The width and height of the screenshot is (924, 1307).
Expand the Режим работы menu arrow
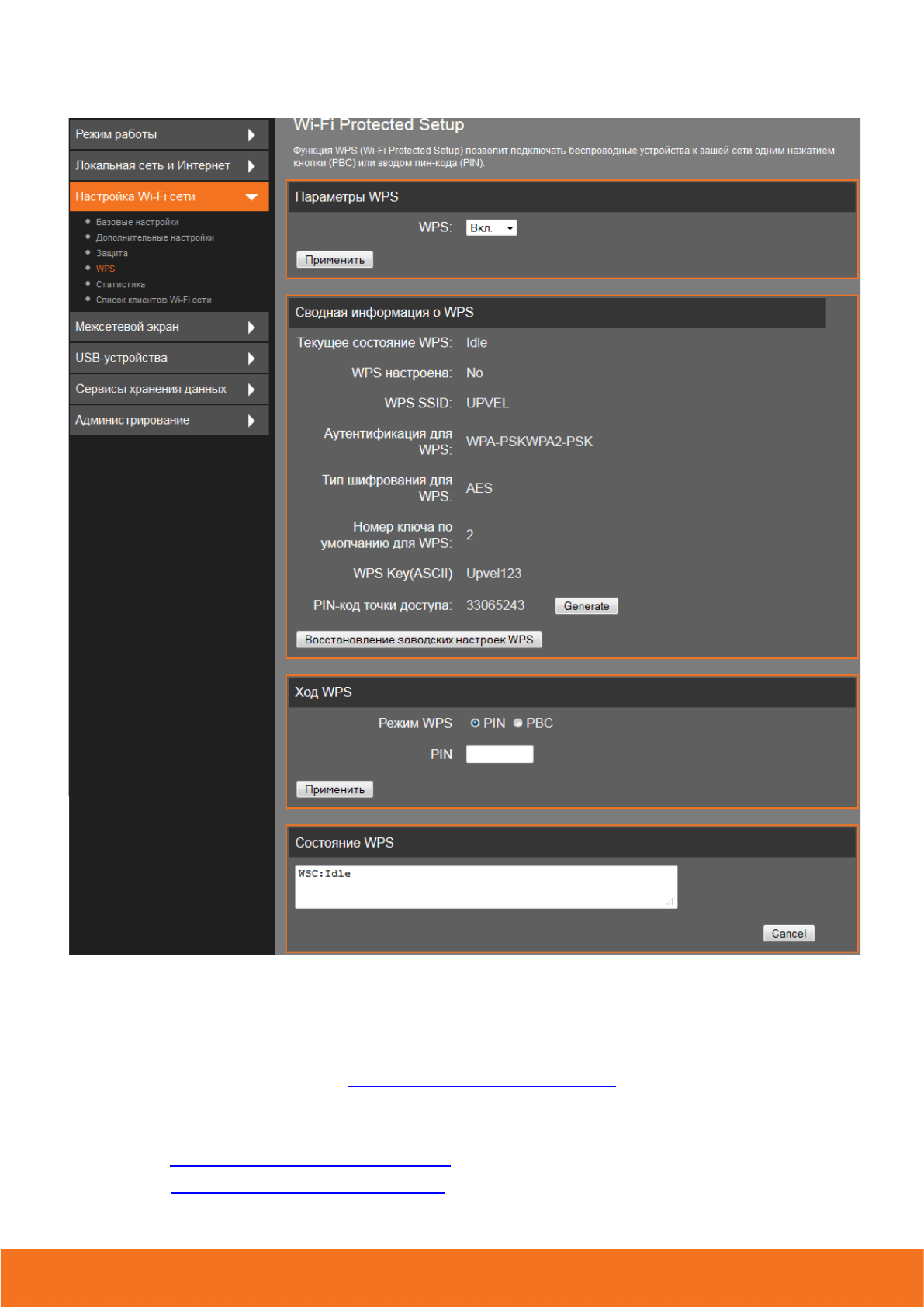click(251, 135)
